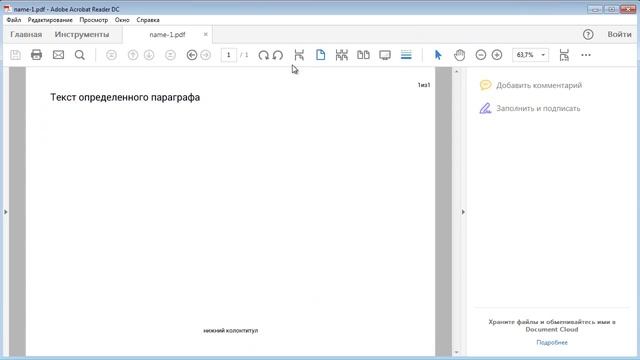Toggle the read mode lines icon
The height and width of the screenshot is (360, 640).
click(406, 55)
